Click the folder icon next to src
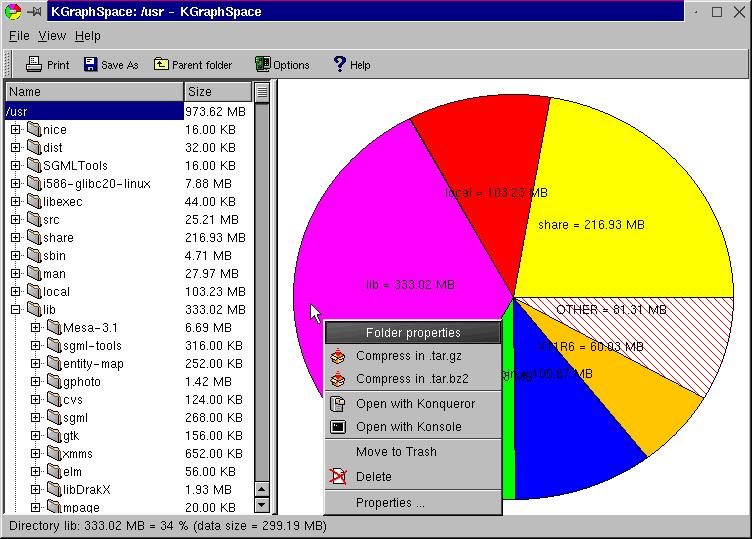 click(x=34, y=219)
